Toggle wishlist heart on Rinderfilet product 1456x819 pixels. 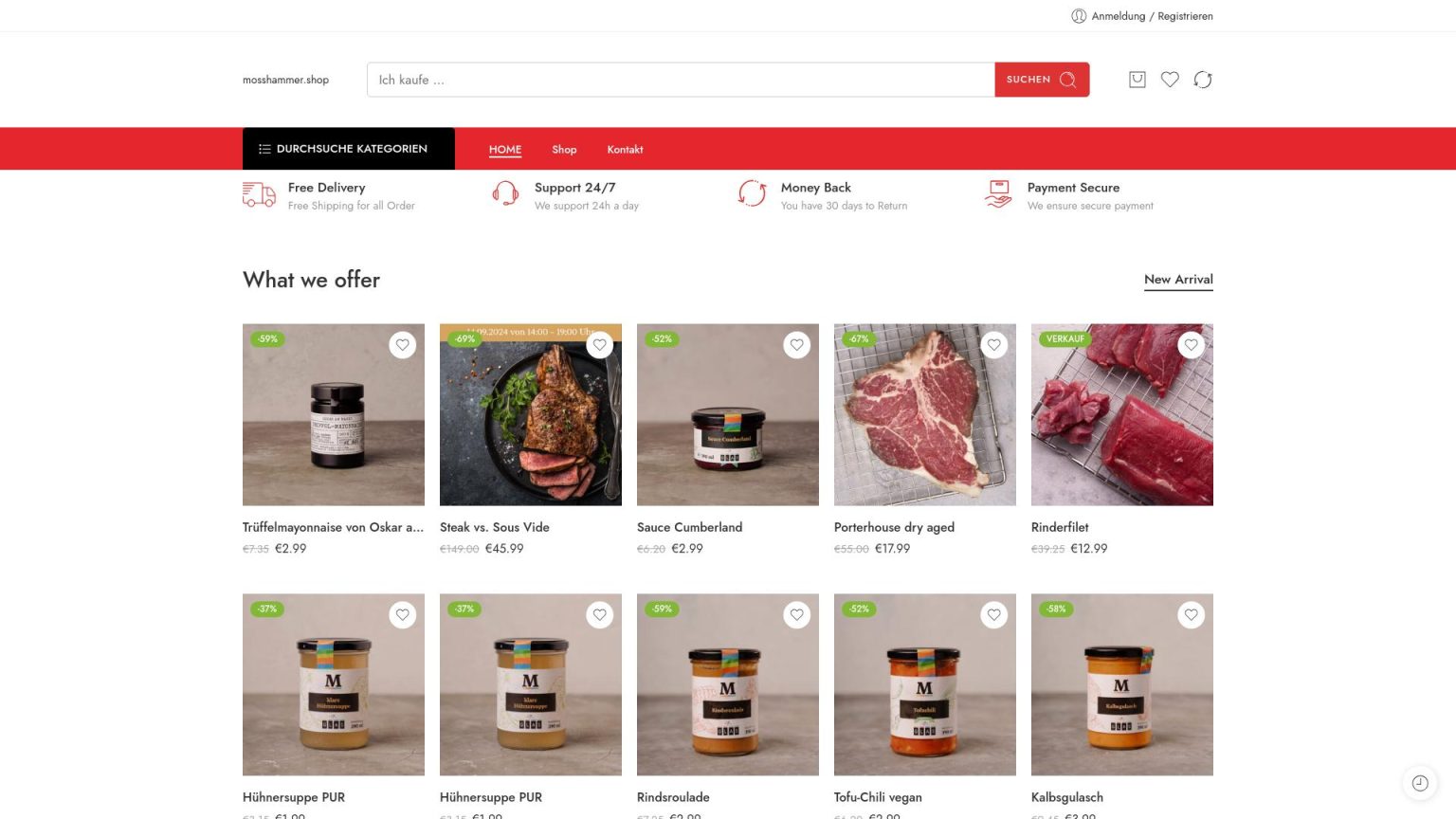click(1192, 345)
